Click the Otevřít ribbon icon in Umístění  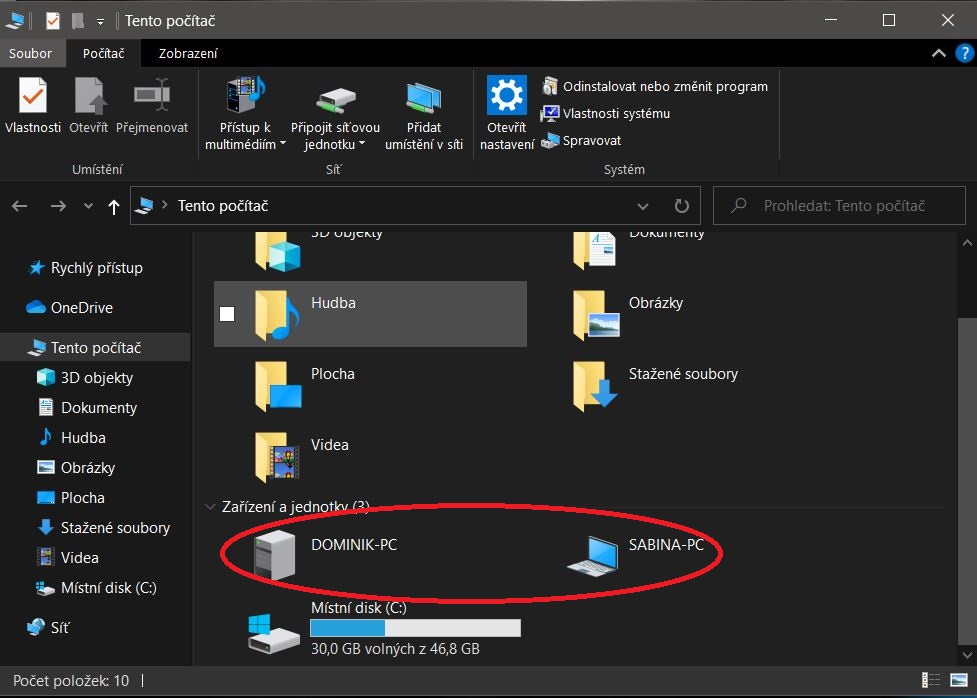point(88,105)
